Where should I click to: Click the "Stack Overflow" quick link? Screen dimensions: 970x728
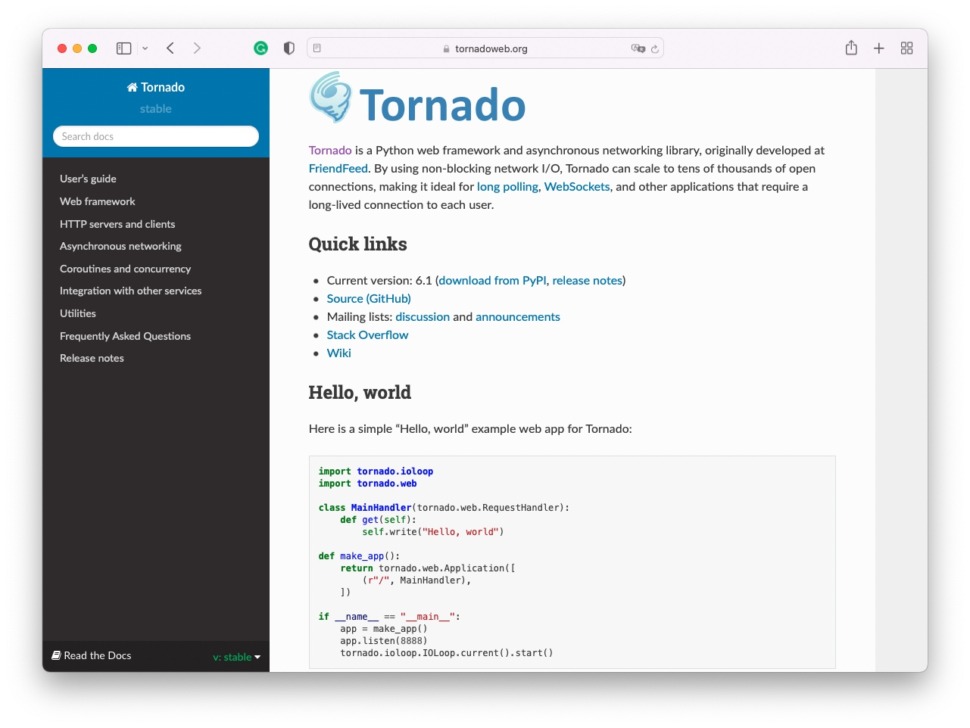(x=367, y=334)
